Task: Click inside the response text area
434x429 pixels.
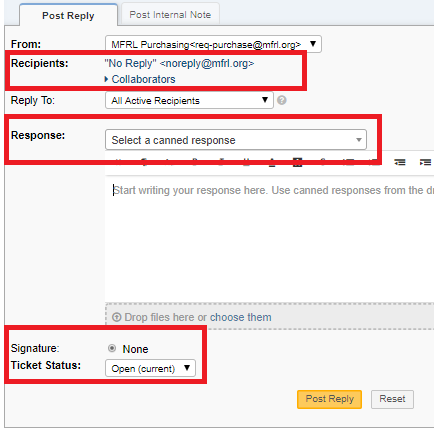Action: click(269, 238)
